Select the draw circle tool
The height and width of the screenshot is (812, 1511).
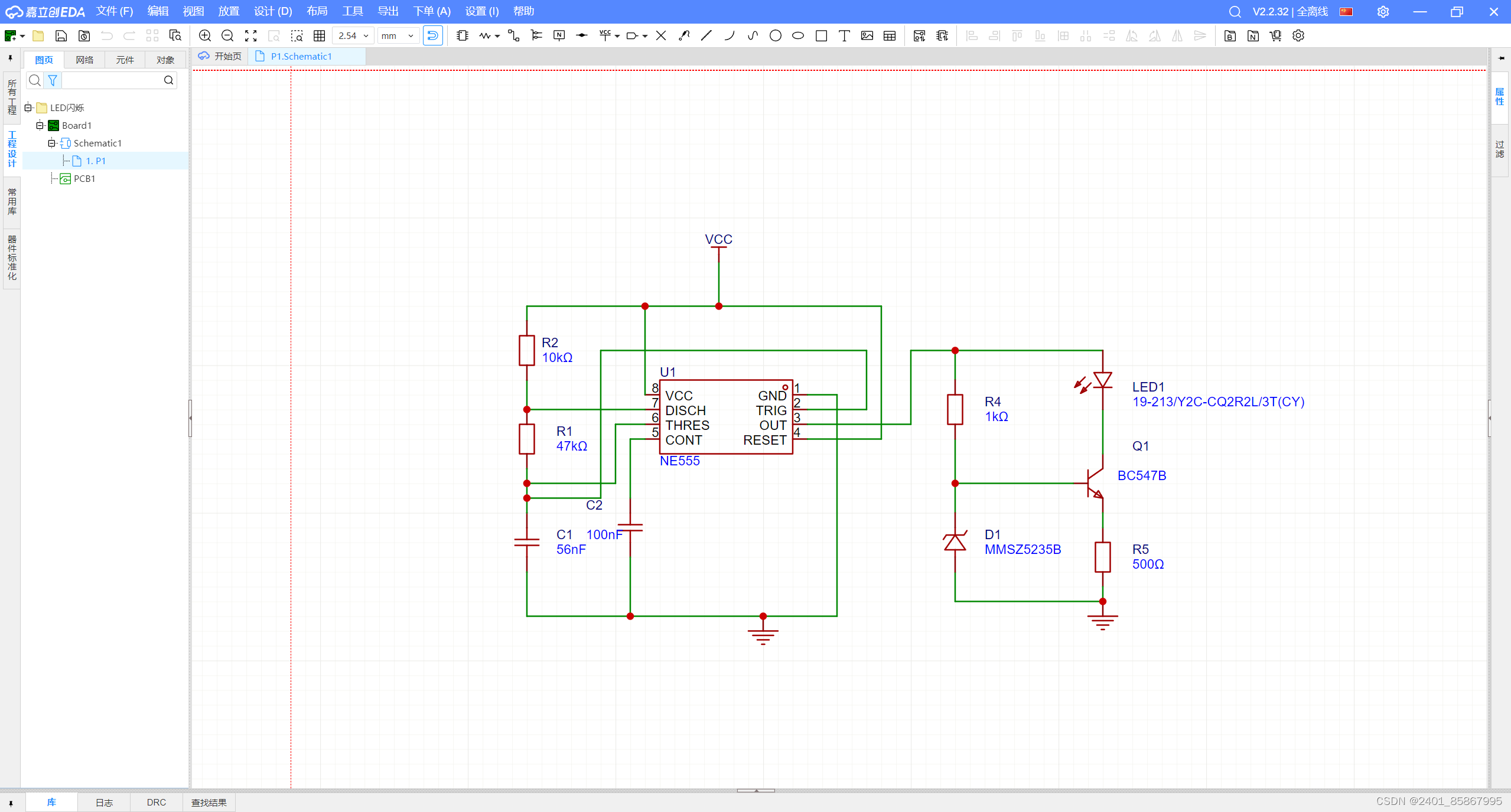[775, 36]
